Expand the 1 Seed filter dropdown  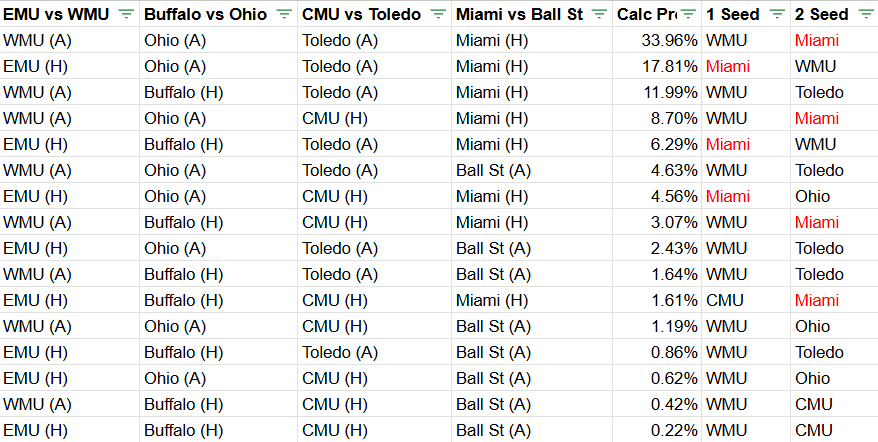tap(777, 14)
